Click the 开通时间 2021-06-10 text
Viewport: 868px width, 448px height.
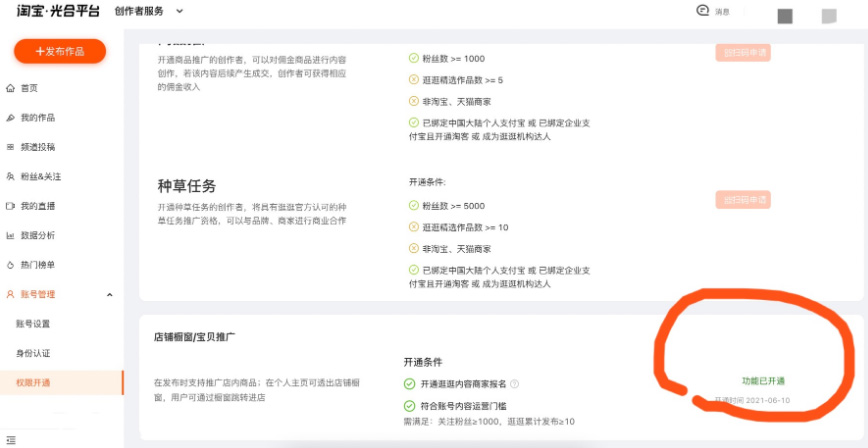tap(752, 400)
